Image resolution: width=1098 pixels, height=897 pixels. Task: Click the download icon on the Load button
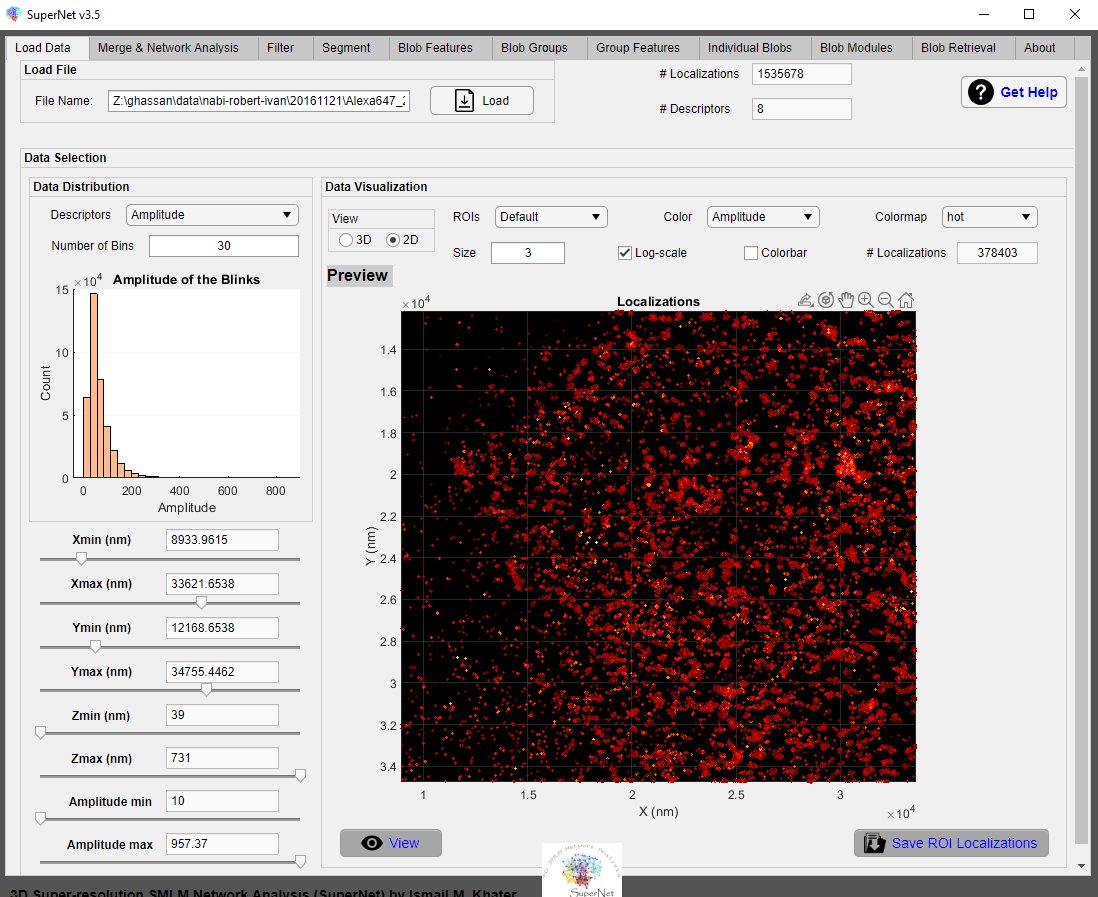[464, 101]
